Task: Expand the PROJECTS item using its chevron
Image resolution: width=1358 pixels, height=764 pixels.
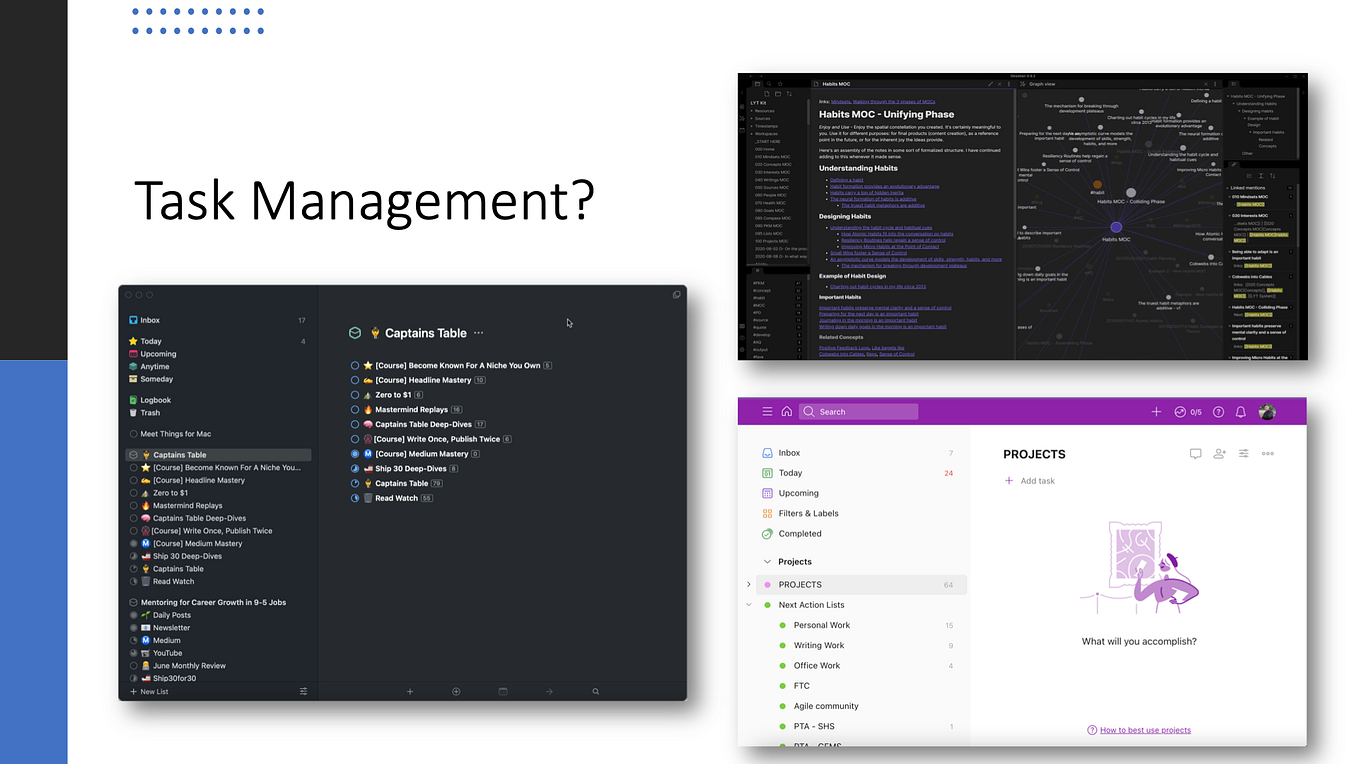Action: 749,584
